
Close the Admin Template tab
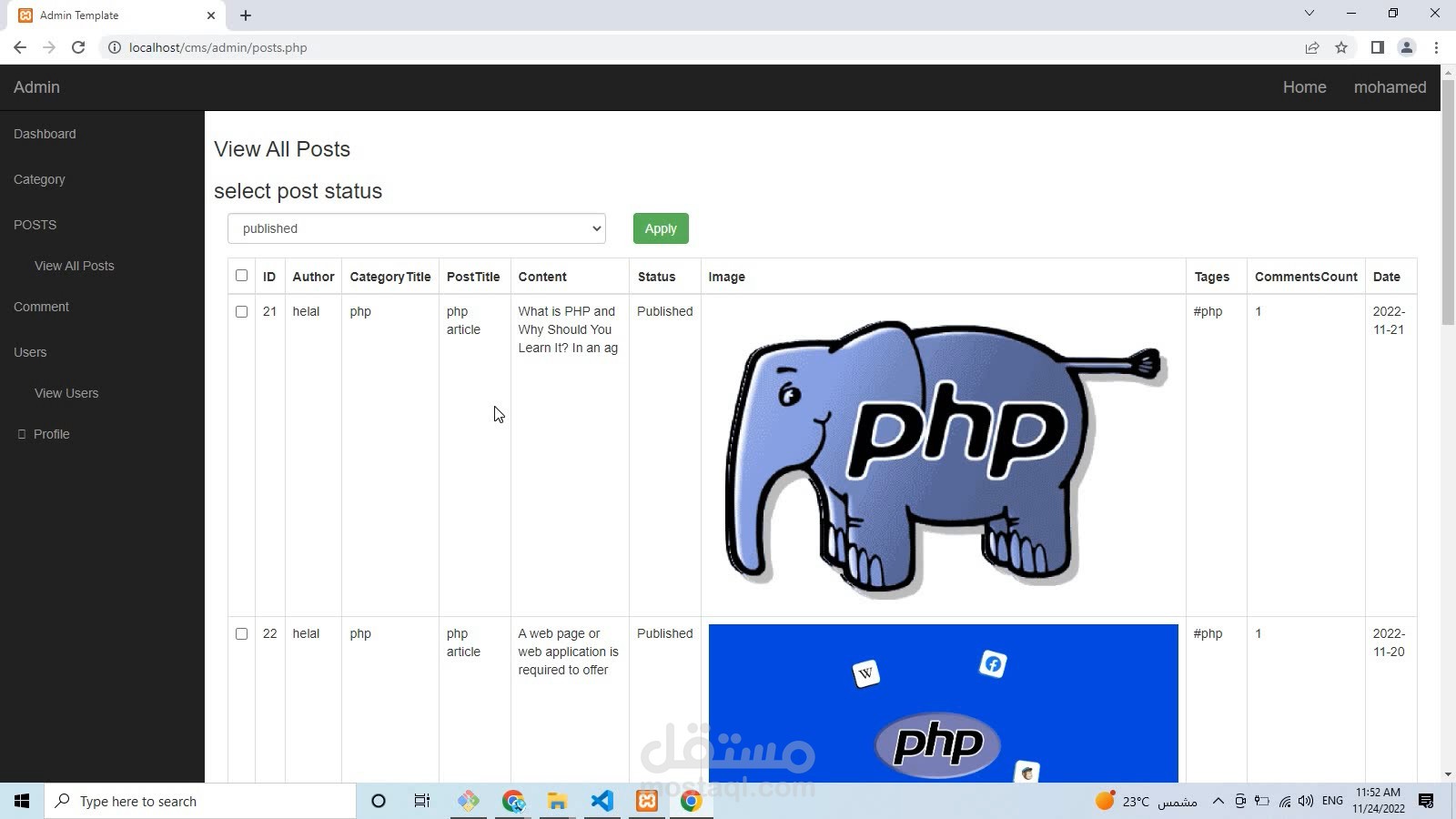211,15
